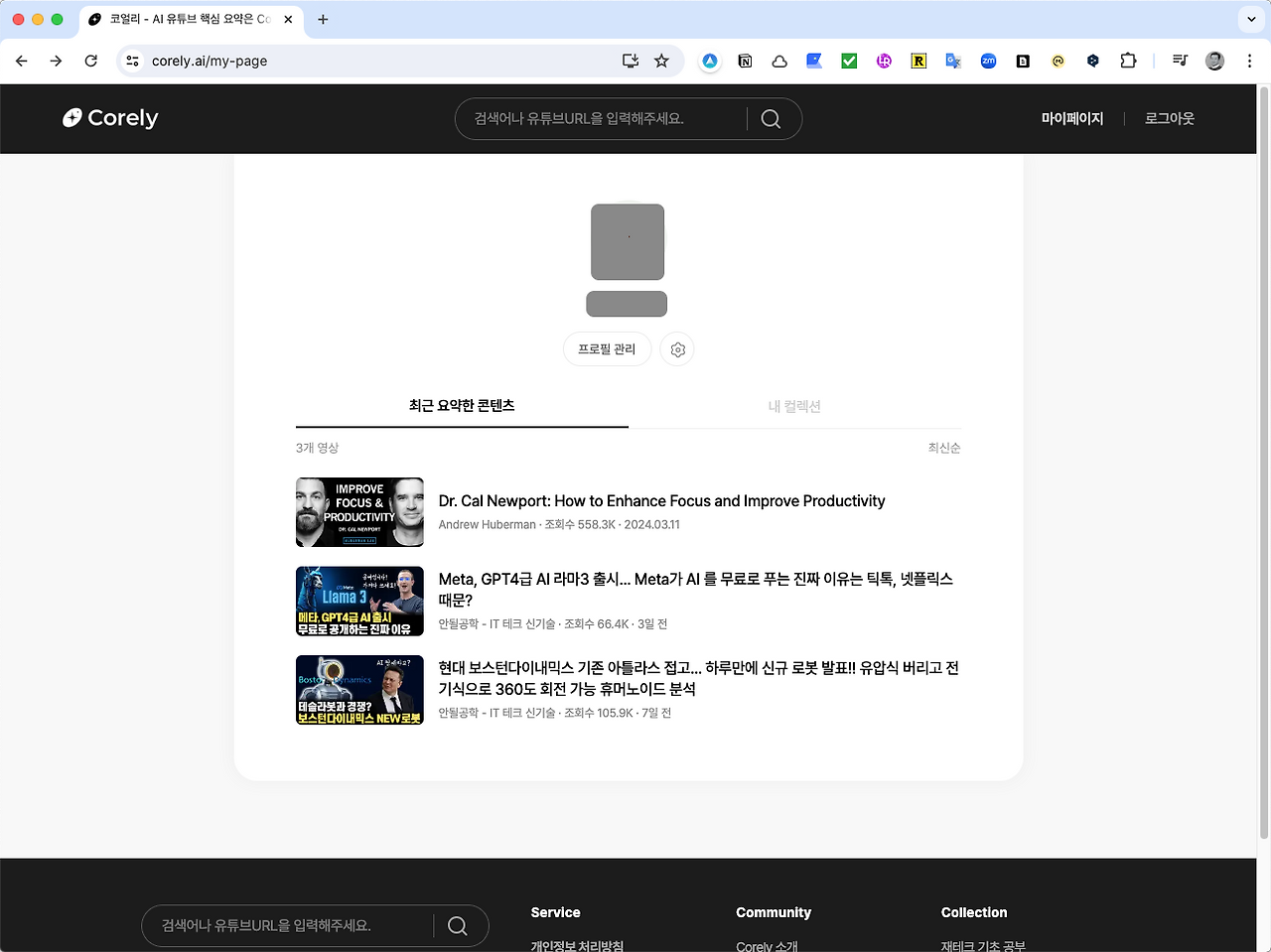This screenshot has height=952, width=1271.
Task: Open the Notion extension icon
Action: (745, 61)
